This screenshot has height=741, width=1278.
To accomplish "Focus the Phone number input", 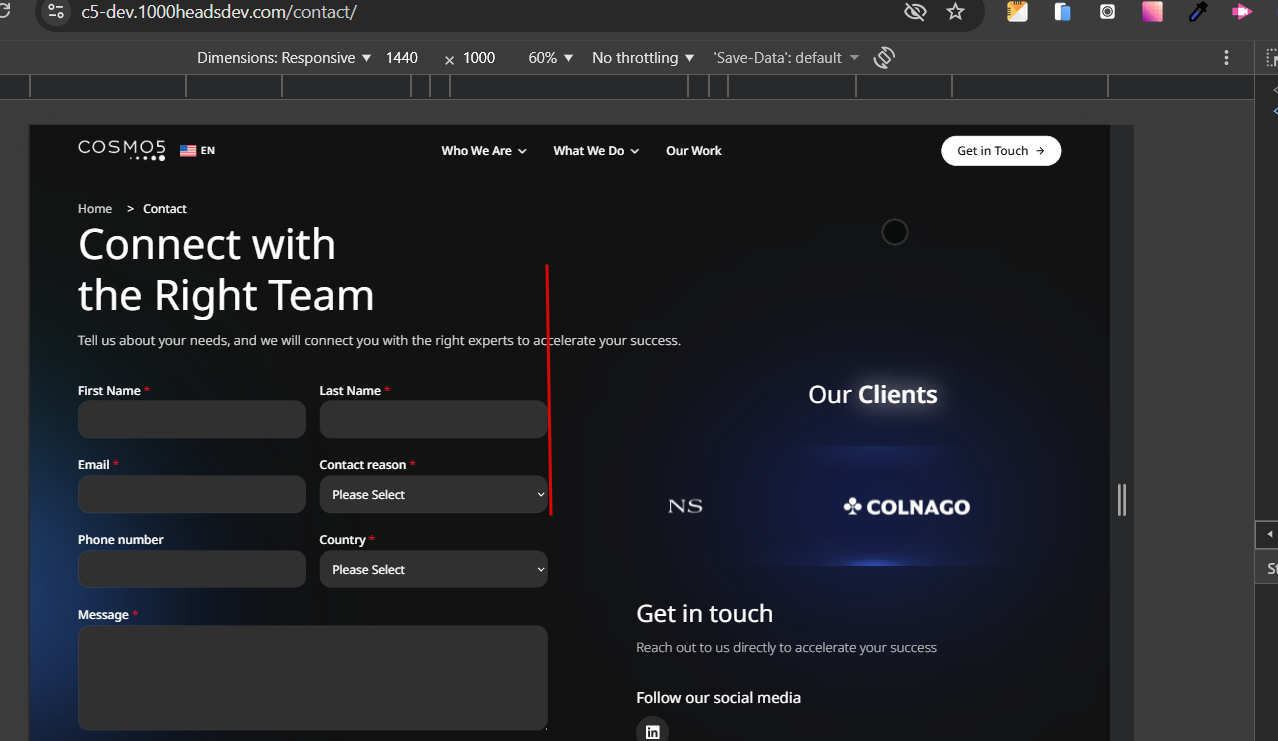I will 192,569.
